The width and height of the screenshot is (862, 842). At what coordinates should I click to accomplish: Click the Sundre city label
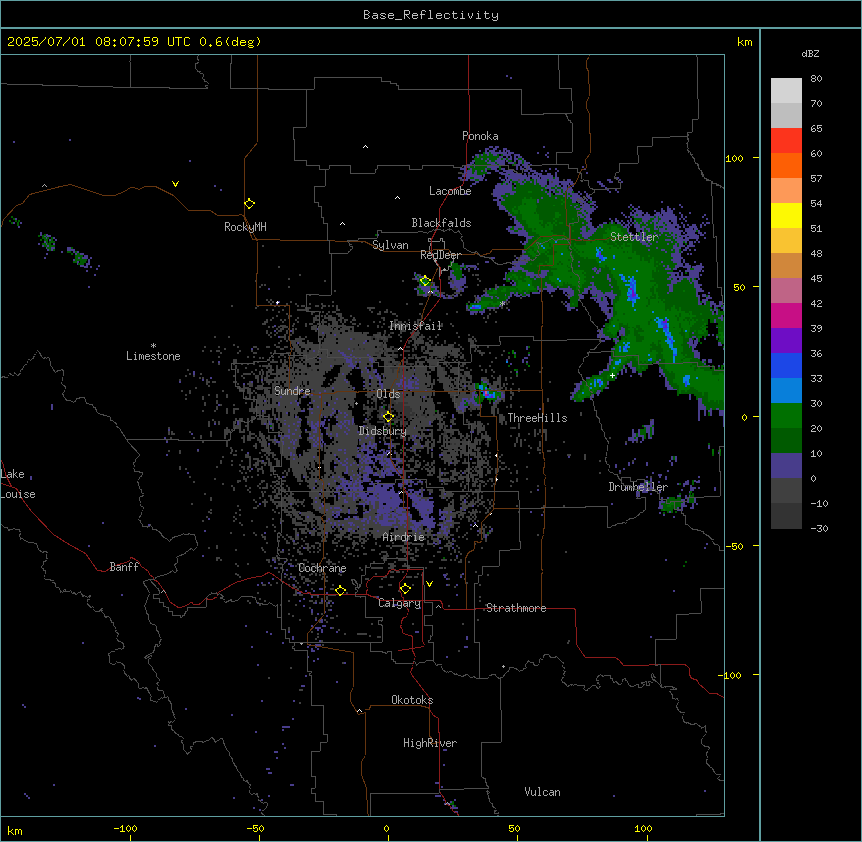292,391
